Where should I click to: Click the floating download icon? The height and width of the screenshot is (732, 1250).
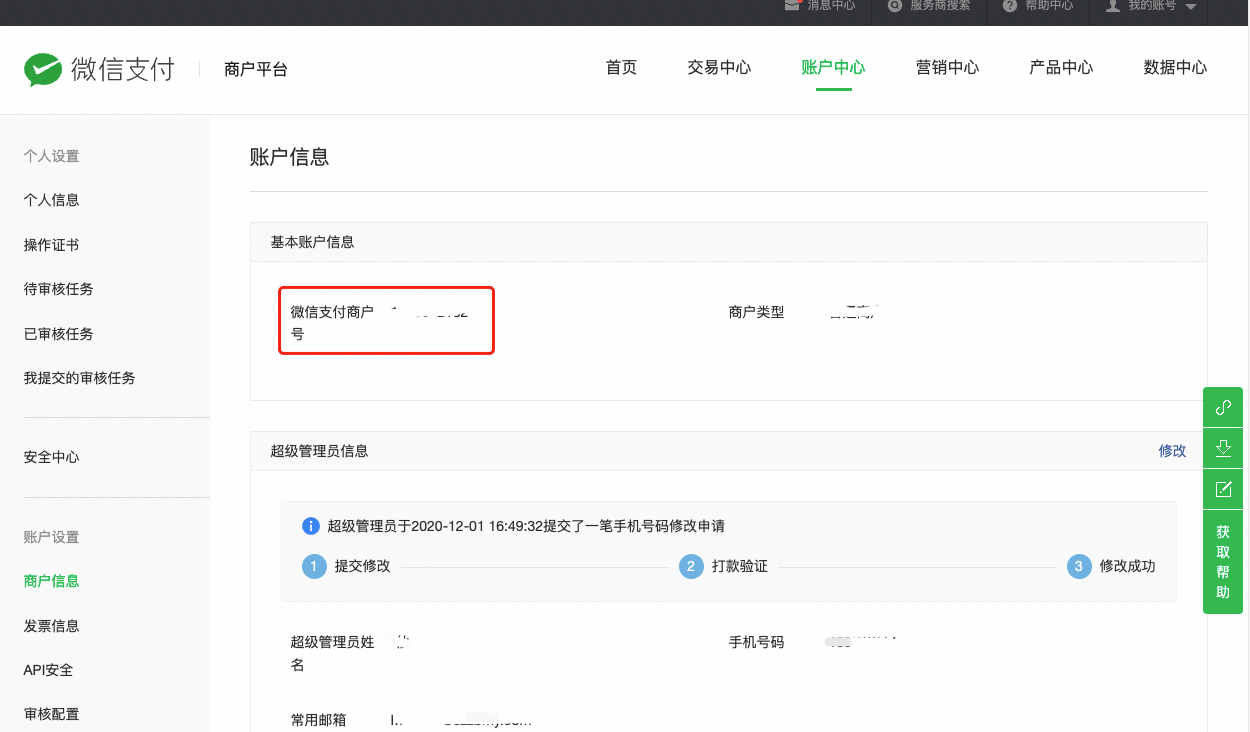pyautogui.click(x=1223, y=448)
